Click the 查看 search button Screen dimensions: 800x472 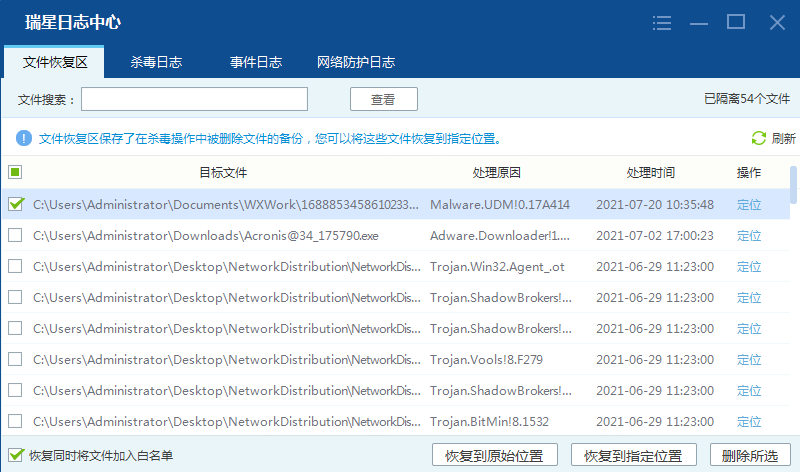coord(383,99)
